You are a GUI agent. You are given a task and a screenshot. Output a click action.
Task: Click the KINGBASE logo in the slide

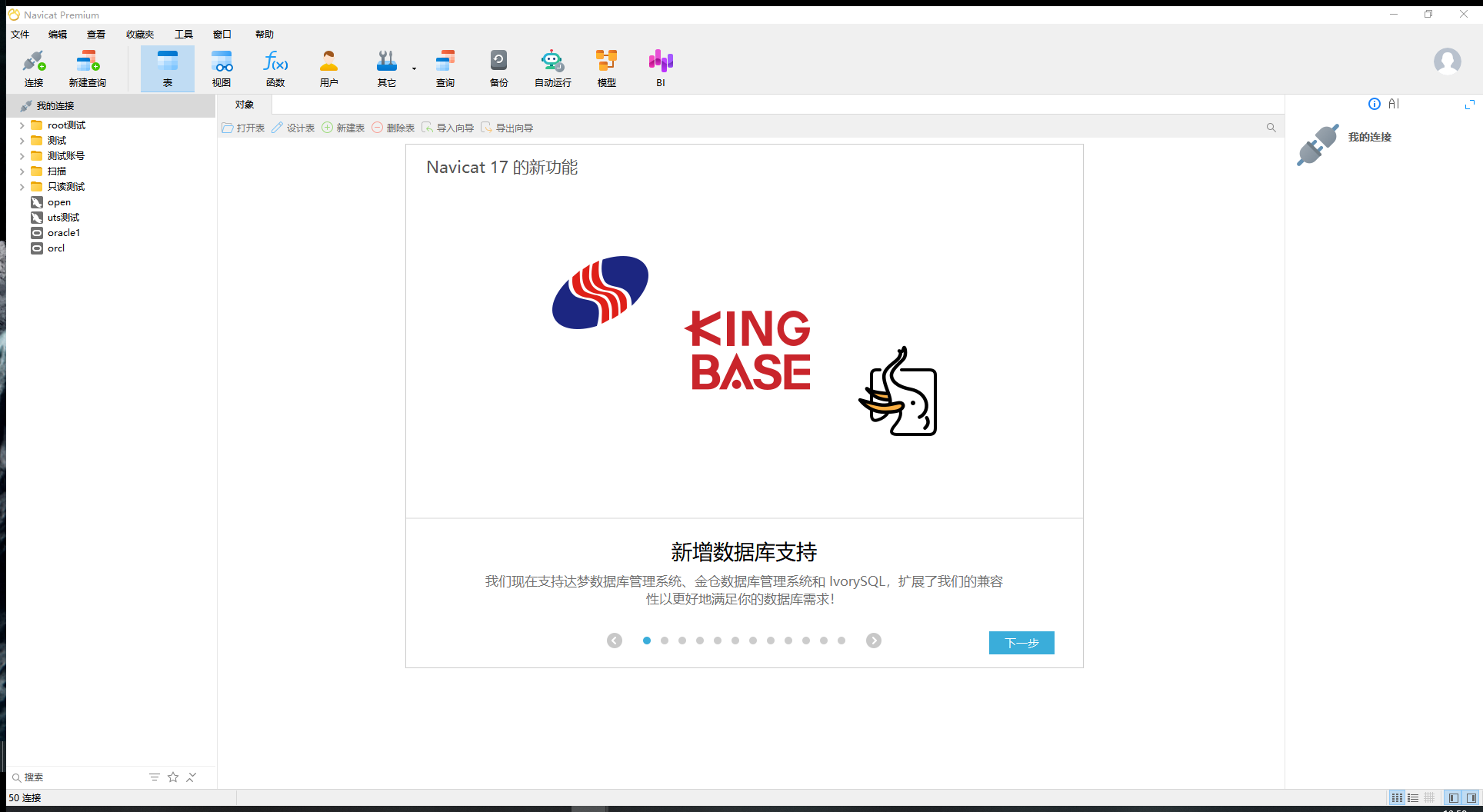(x=748, y=350)
